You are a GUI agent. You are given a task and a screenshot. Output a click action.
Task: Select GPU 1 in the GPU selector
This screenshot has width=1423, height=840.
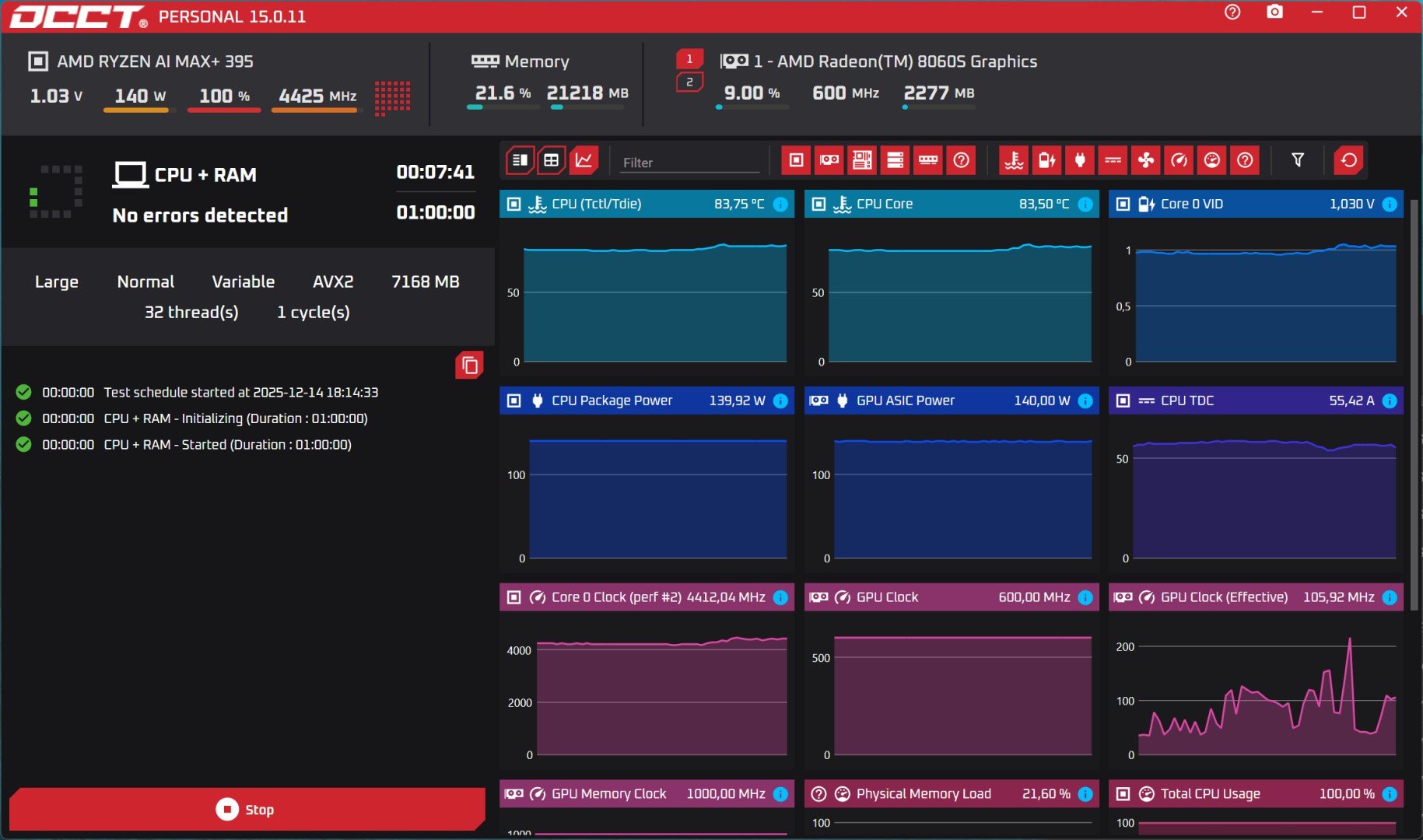click(689, 59)
